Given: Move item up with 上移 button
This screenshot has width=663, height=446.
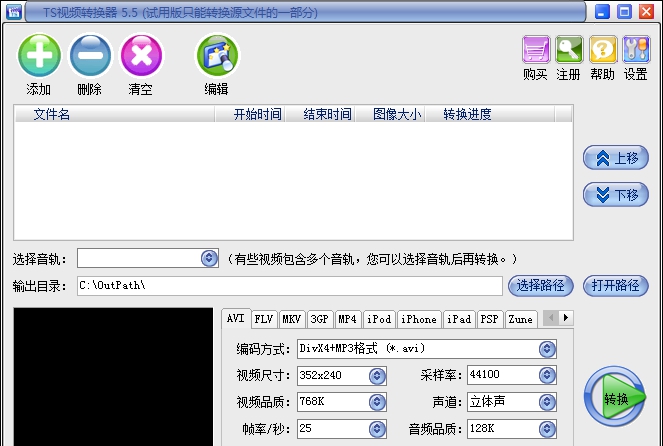Looking at the screenshot, I should click(x=616, y=158).
